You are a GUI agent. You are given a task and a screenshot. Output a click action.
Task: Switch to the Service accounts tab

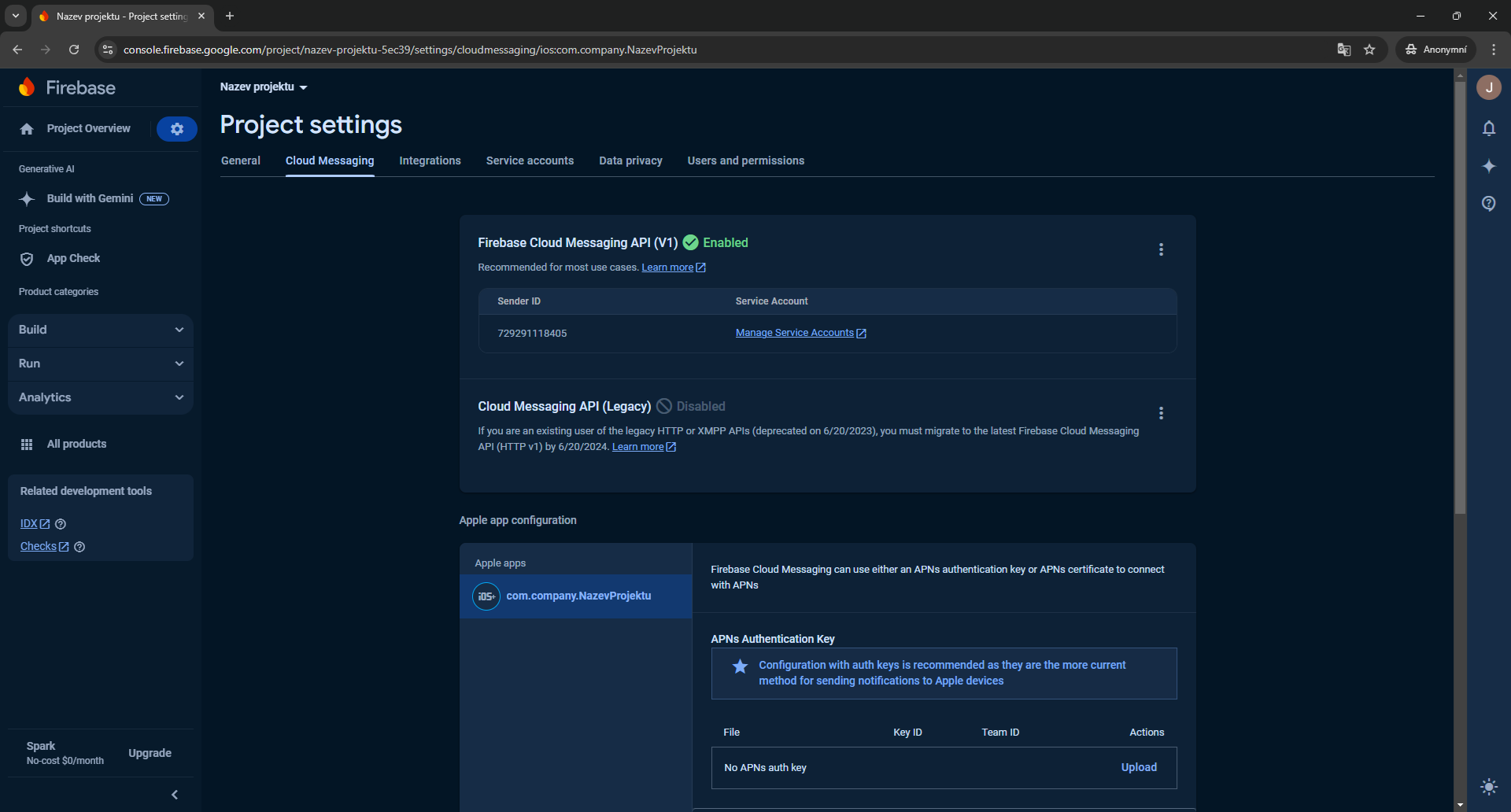(x=530, y=161)
